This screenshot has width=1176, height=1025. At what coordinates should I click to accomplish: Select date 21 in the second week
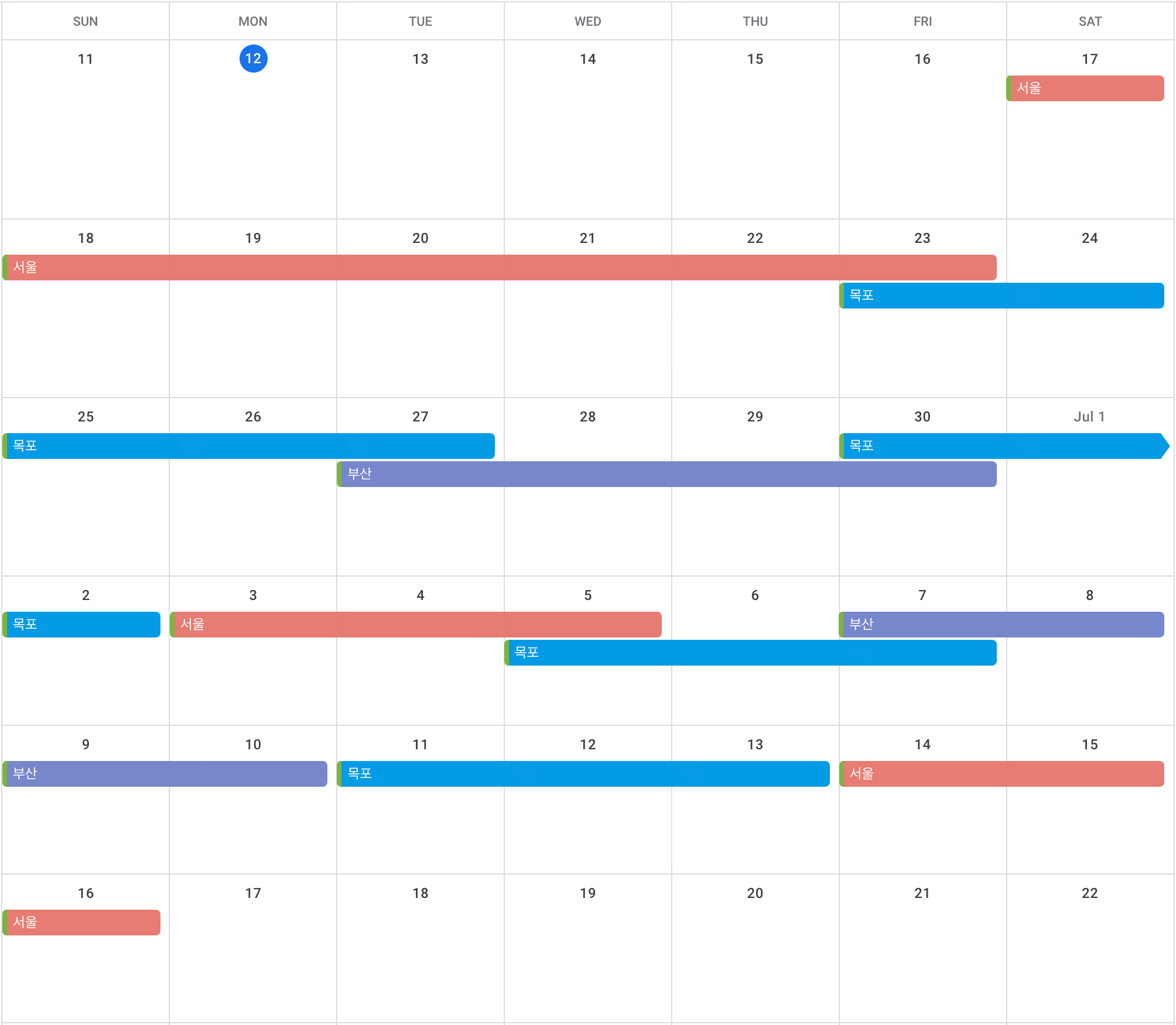click(588, 238)
